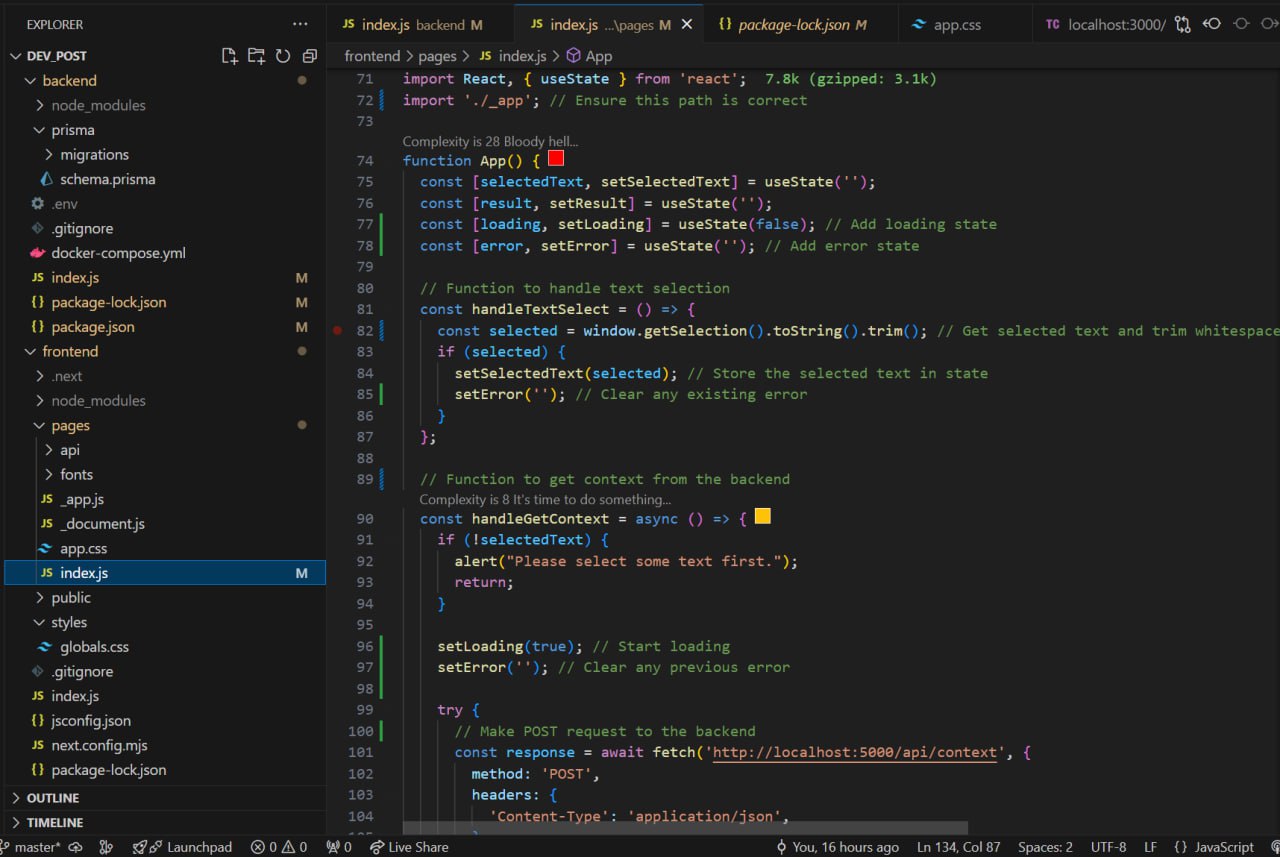Expand the OUTLINE section
The image size is (1280, 857).
pyautogui.click(x=53, y=798)
